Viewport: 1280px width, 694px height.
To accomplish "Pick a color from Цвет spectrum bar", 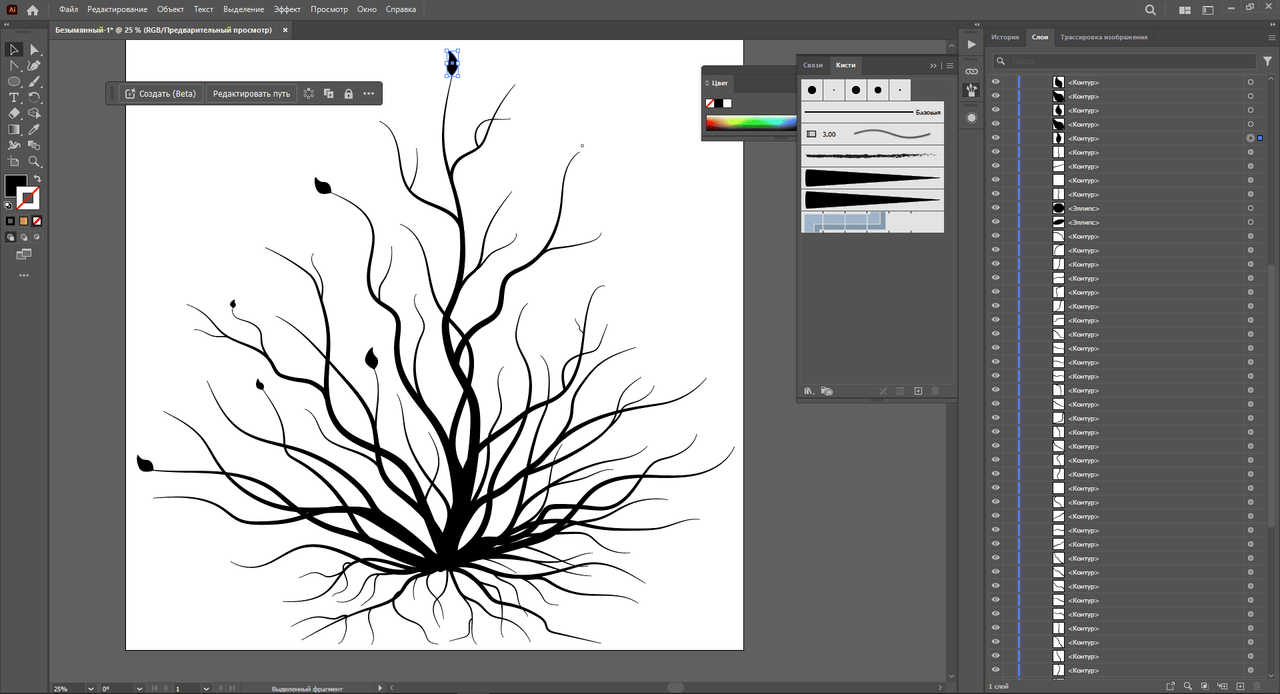I will [750, 124].
